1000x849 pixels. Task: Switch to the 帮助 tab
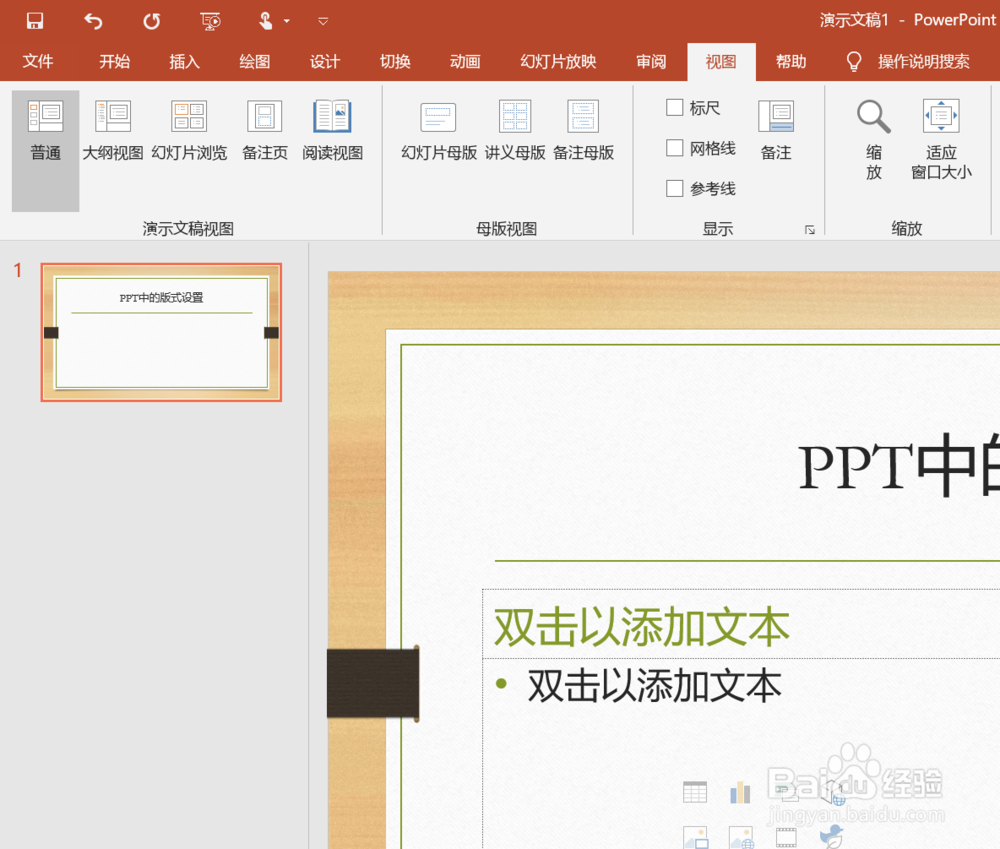tap(791, 61)
